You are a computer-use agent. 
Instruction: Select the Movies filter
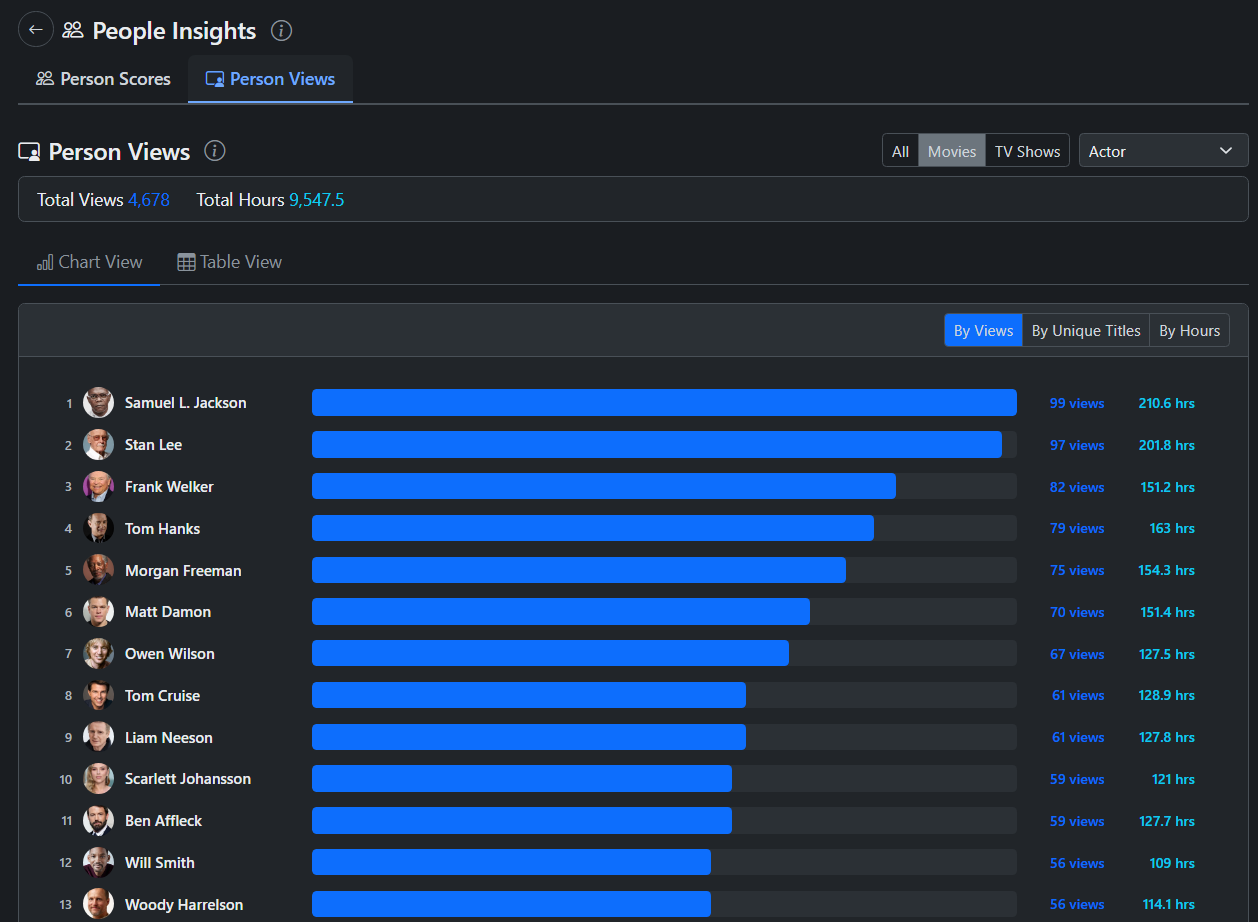coord(951,151)
